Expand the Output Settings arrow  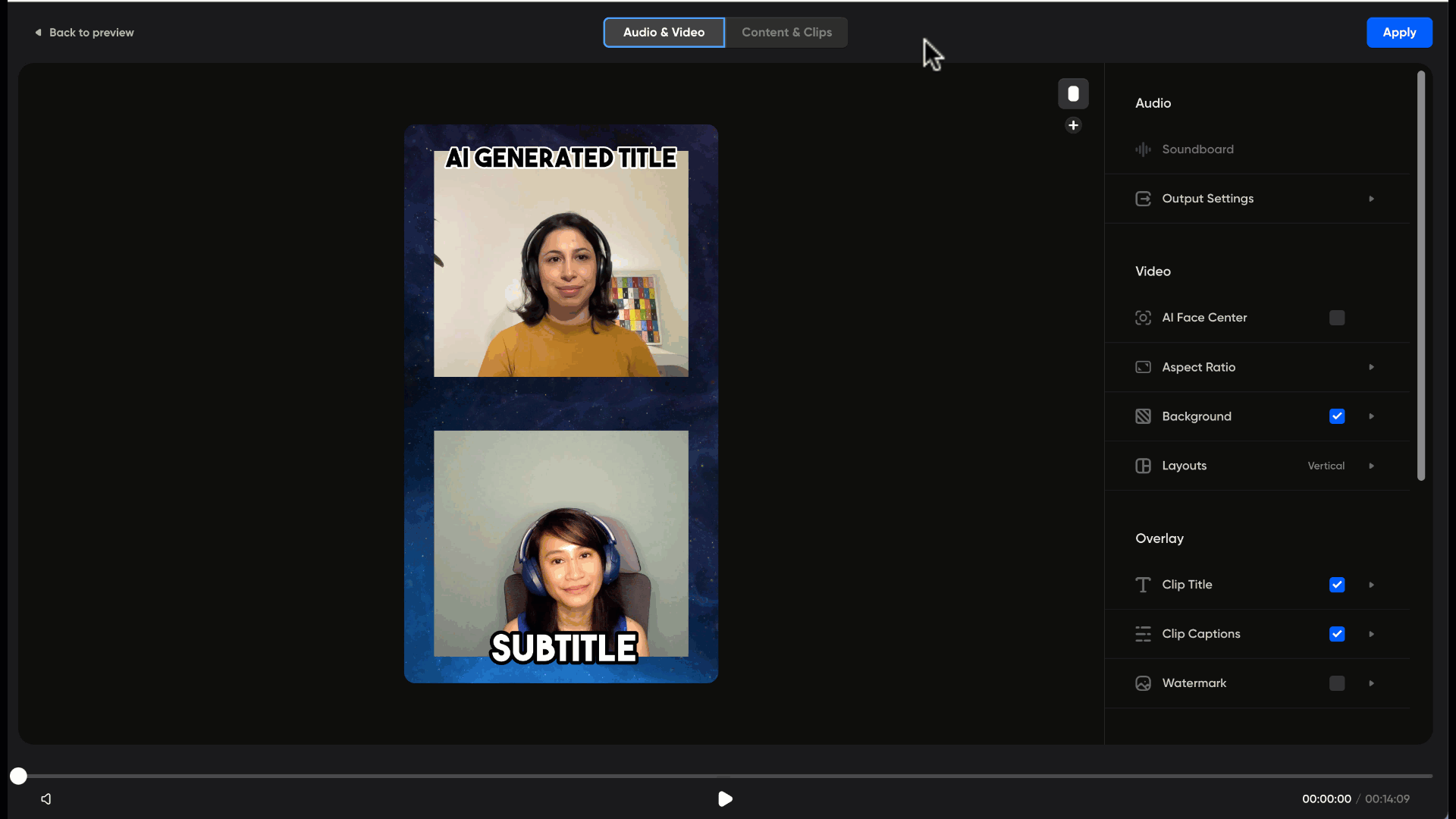point(1371,199)
